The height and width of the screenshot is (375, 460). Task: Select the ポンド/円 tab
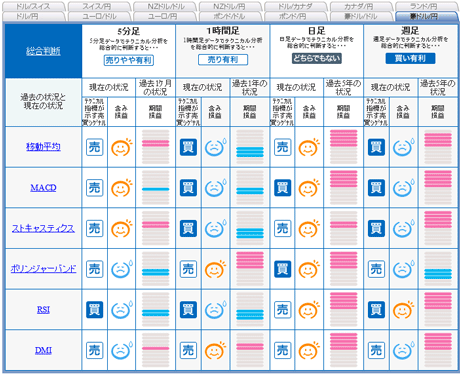tap(295, 16)
